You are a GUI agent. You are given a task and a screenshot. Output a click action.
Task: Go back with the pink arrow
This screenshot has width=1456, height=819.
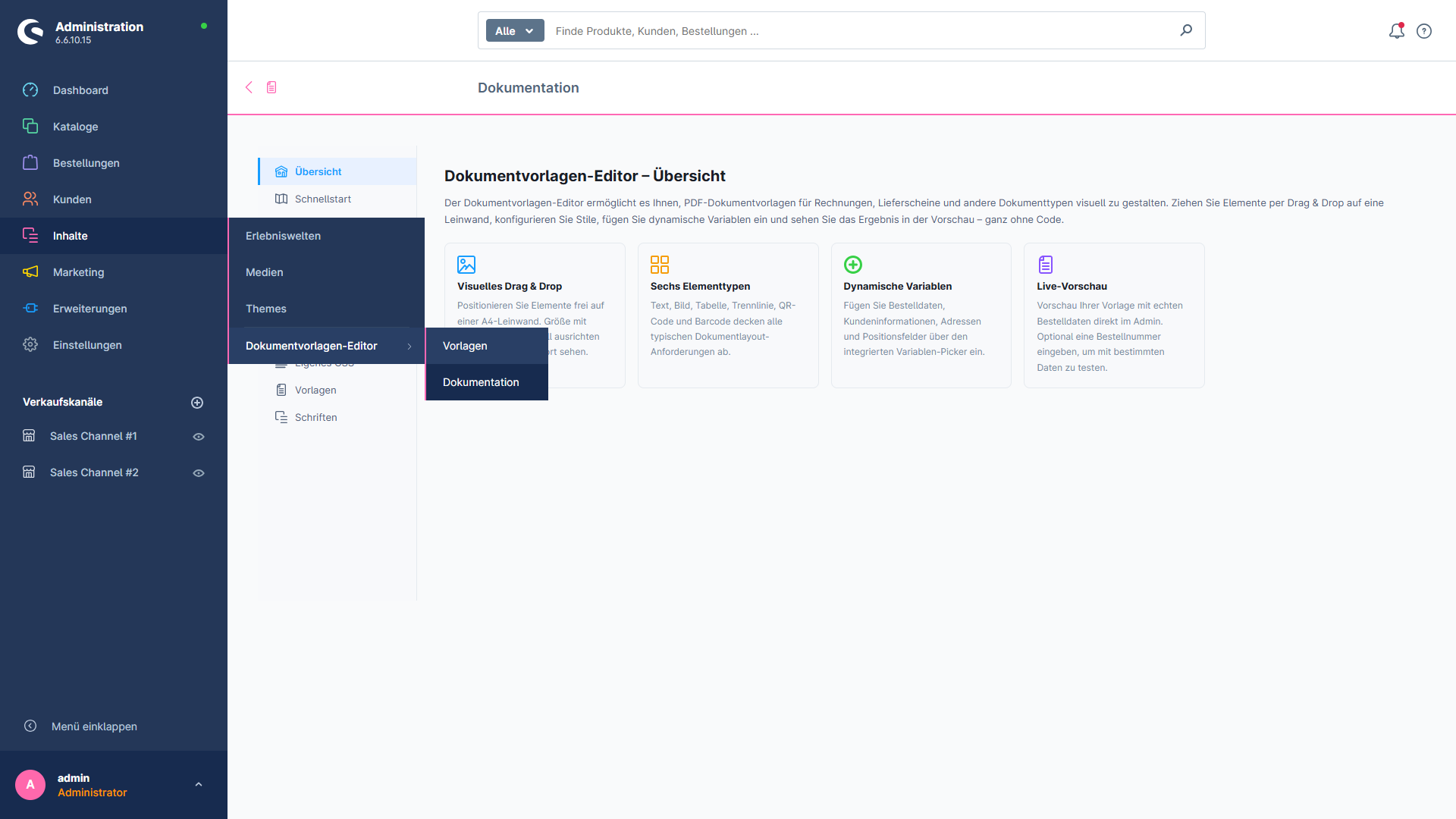click(249, 87)
